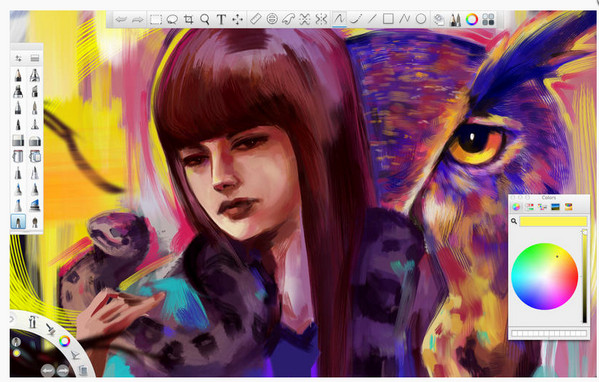Switch to Image Palettes tab in Colors panel
This screenshot has width=599, height=382.
coord(555,207)
